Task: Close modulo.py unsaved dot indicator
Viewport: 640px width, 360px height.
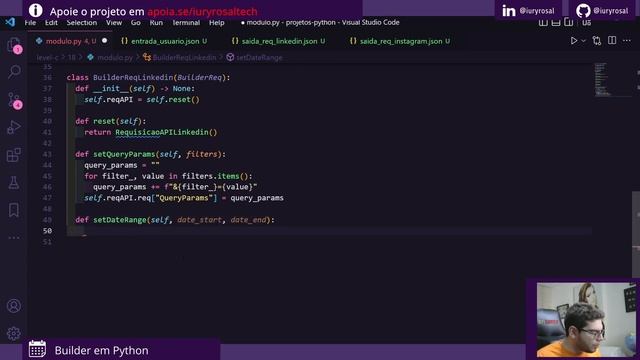Action: 104,41
